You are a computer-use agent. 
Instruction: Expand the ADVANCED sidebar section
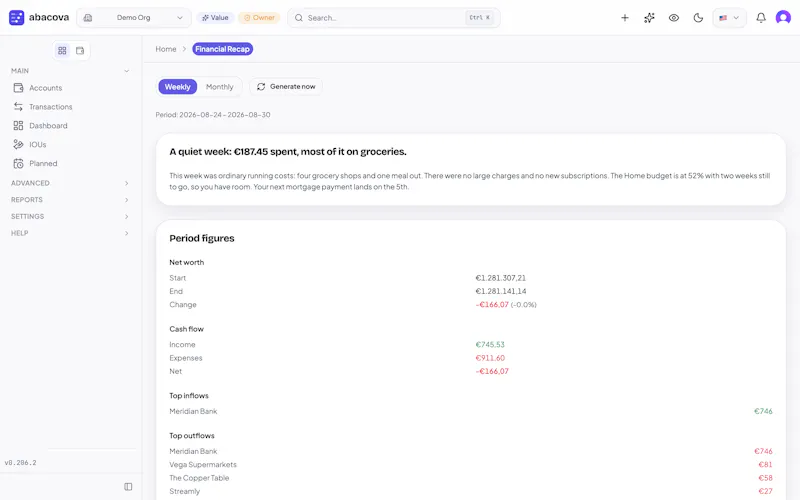(70, 183)
